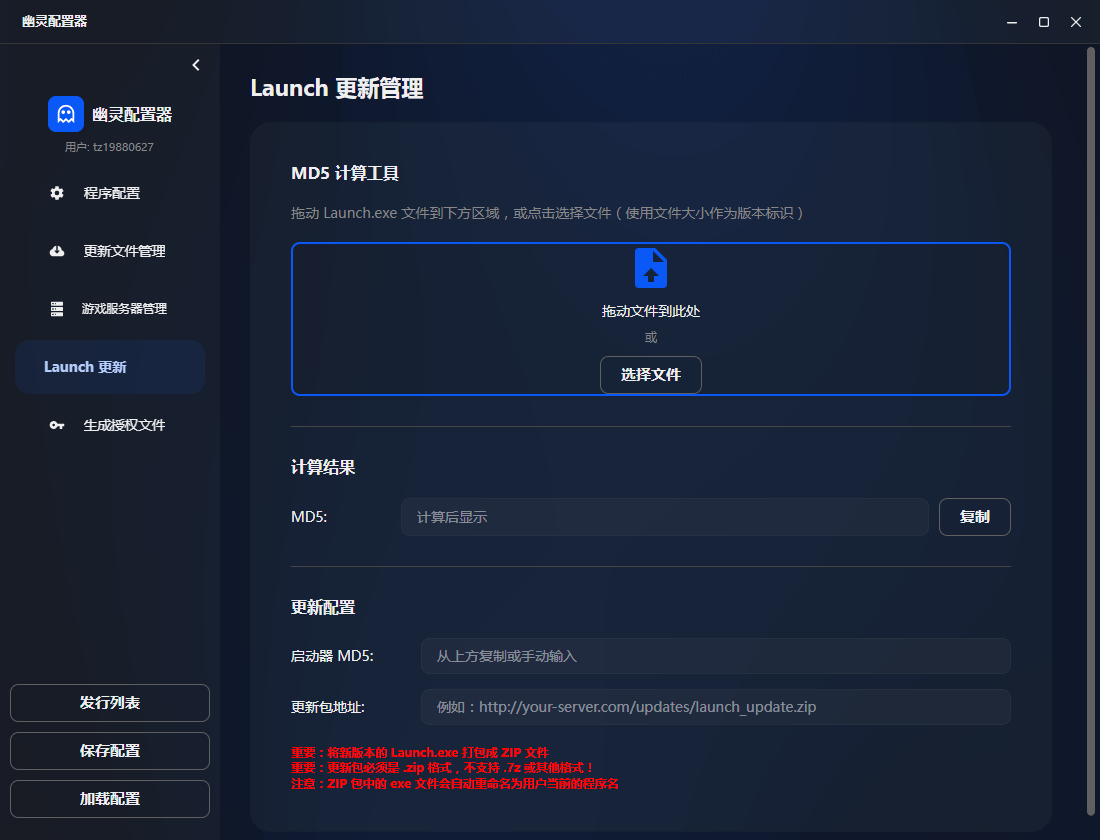Click the vertical scrollbar on the right
Screen dimensions: 1100x840
tap(1091, 430)
